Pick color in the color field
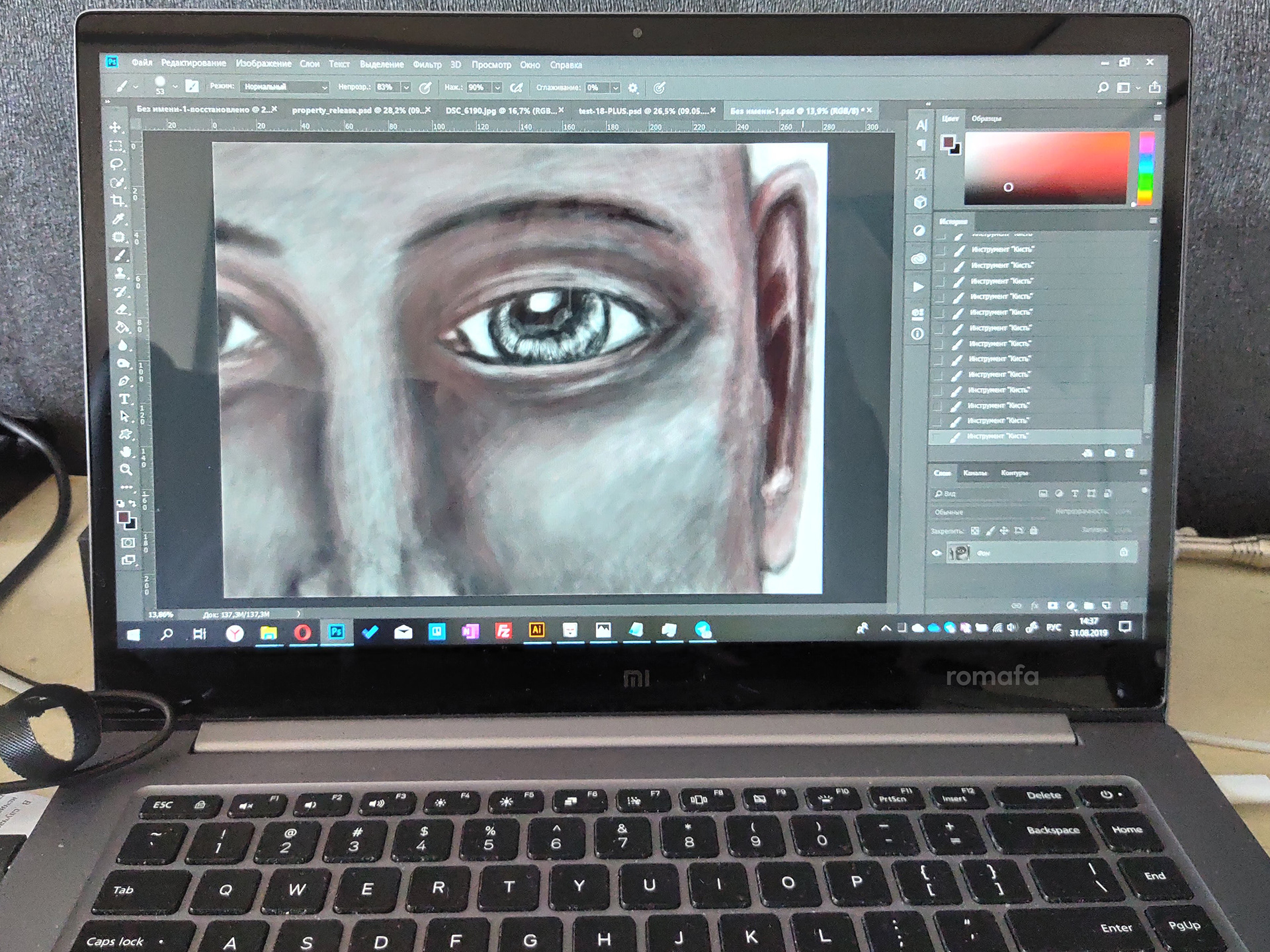This screenshot has height=952, width=1270. pyautogui.click(x=1046, y=169)
